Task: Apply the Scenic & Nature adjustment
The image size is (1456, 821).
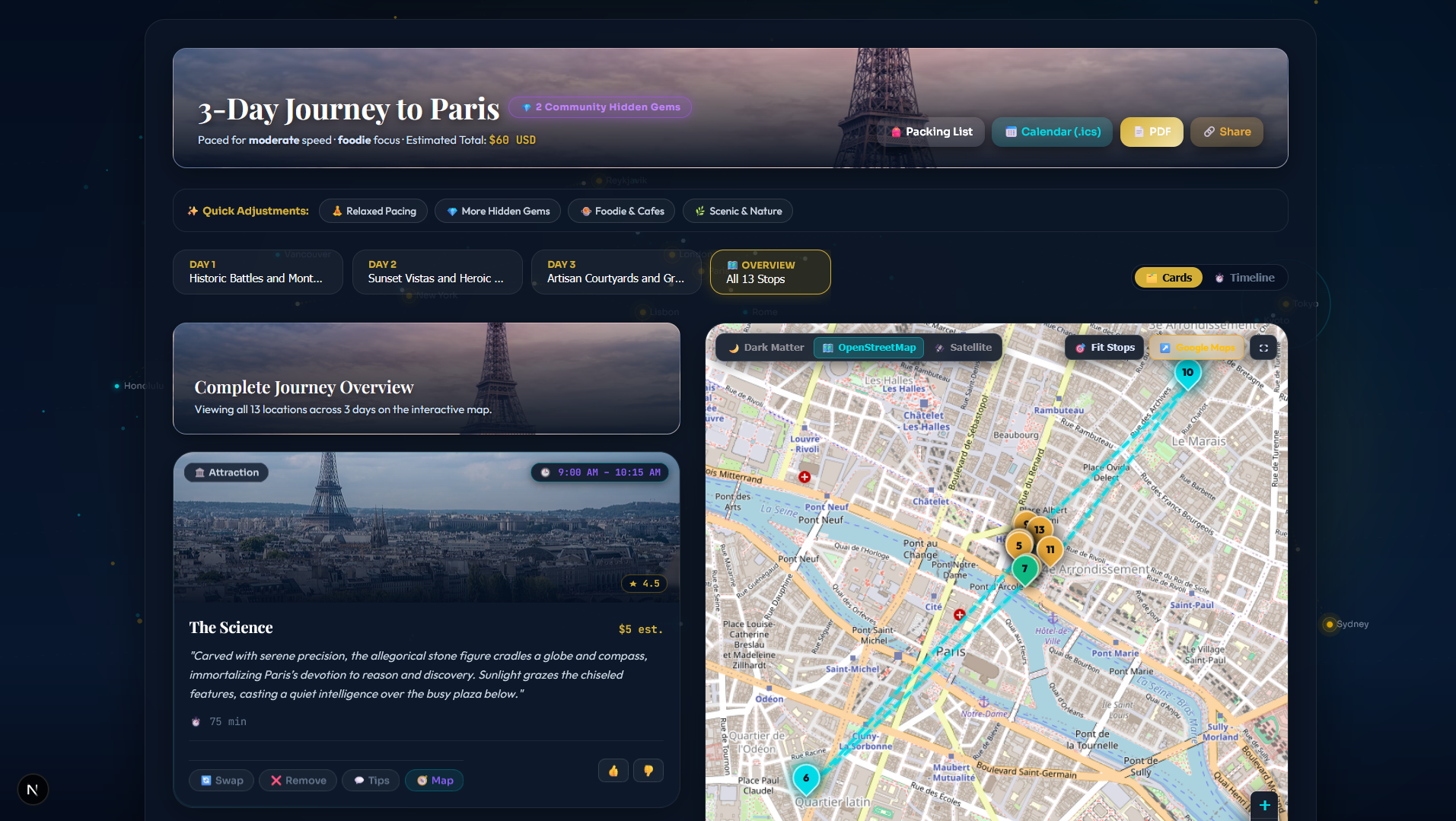Action: click(x=738, y=211)
